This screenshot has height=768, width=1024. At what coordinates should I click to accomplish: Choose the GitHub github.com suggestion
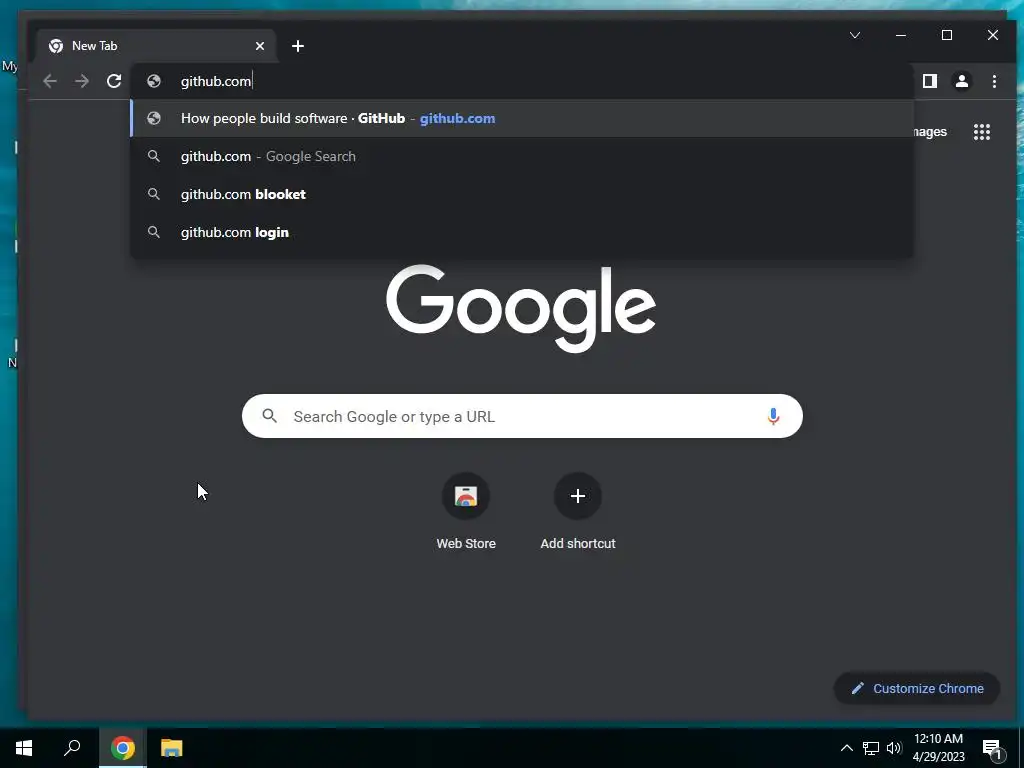(x=522, y=118)
